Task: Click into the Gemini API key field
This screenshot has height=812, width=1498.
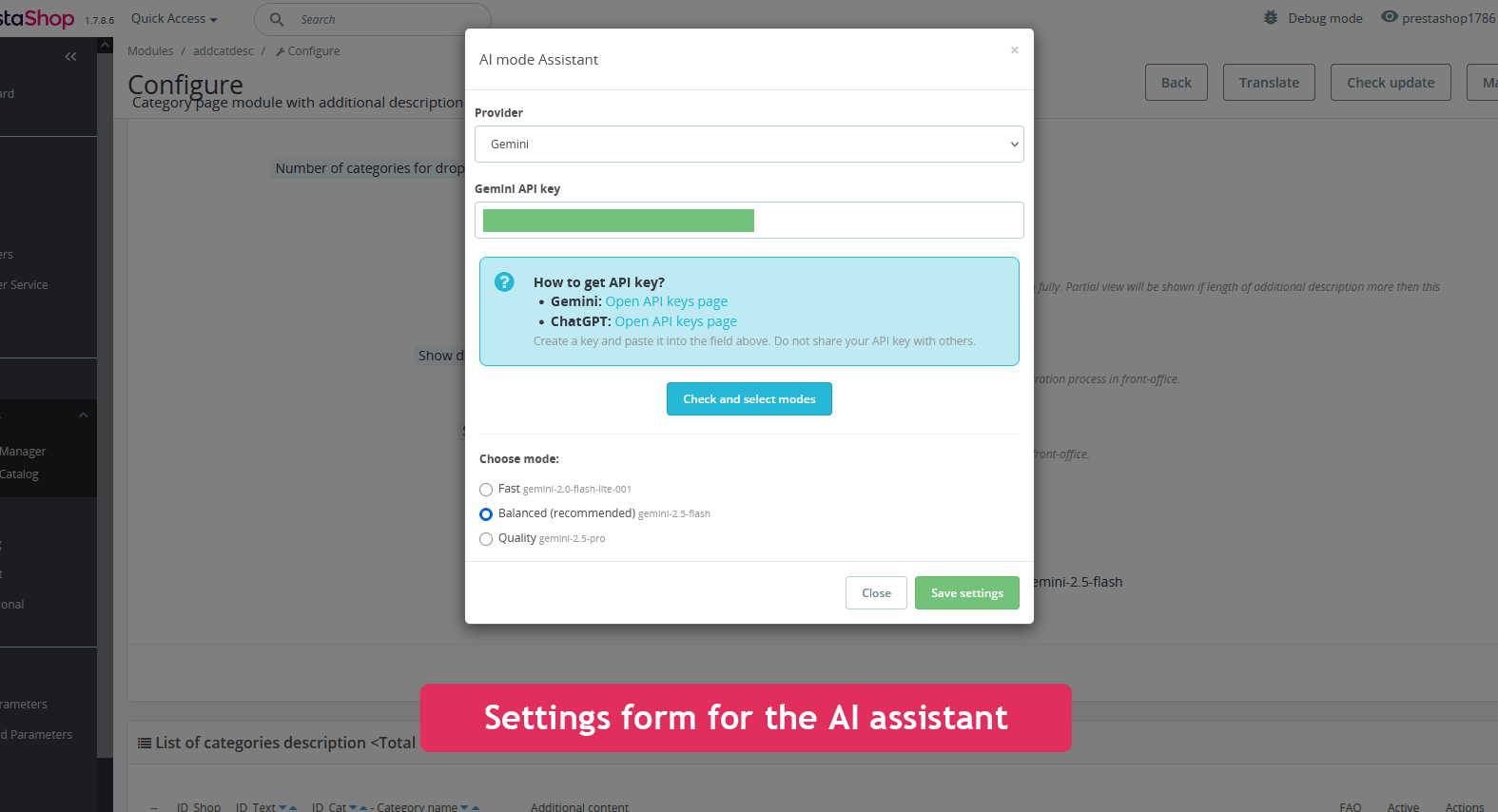Action: click(x=749, y=220)
